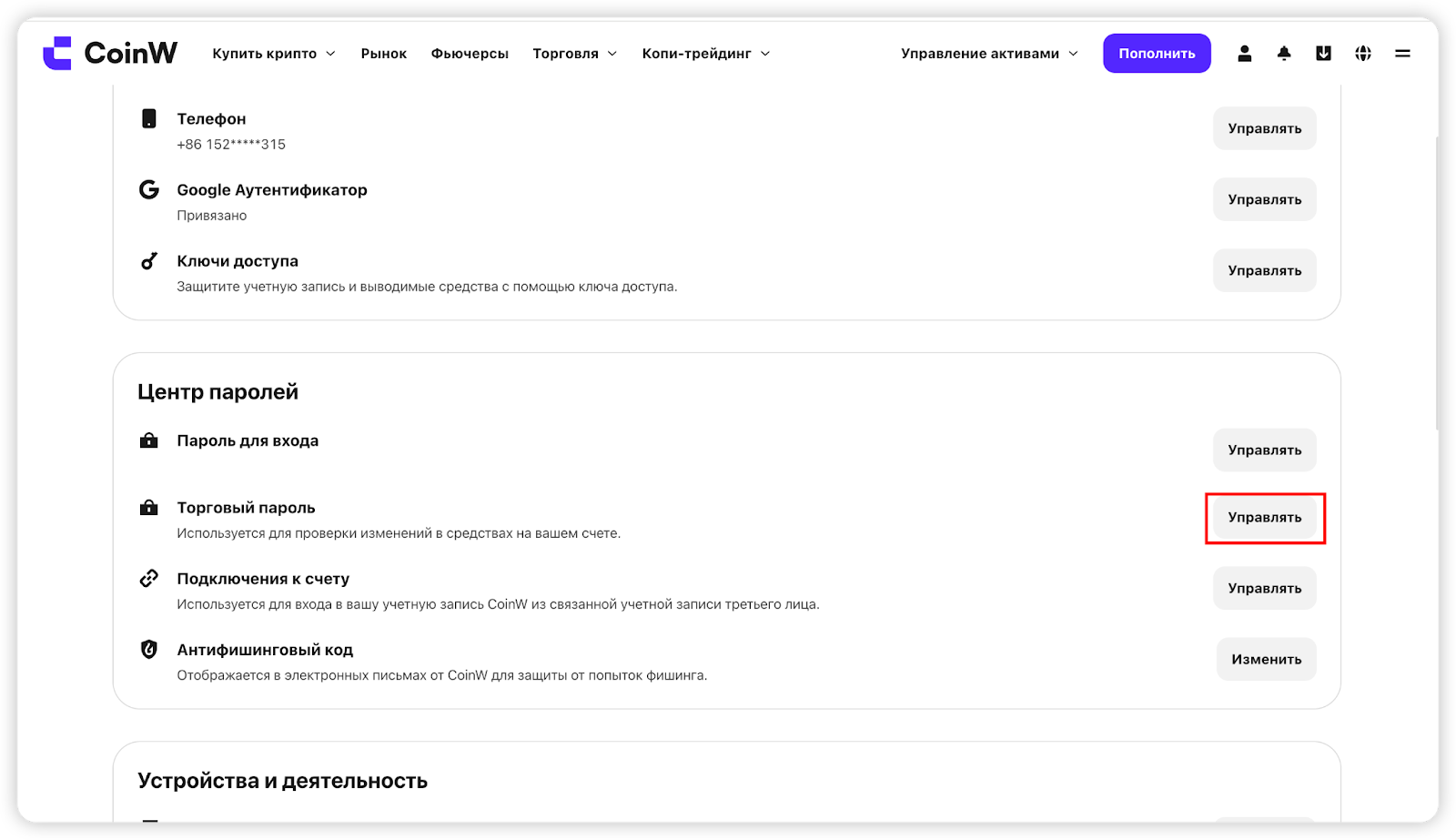Expand the Купить крипто dropdown
This screenshot has width=1456, height=840.
[274, 54]
